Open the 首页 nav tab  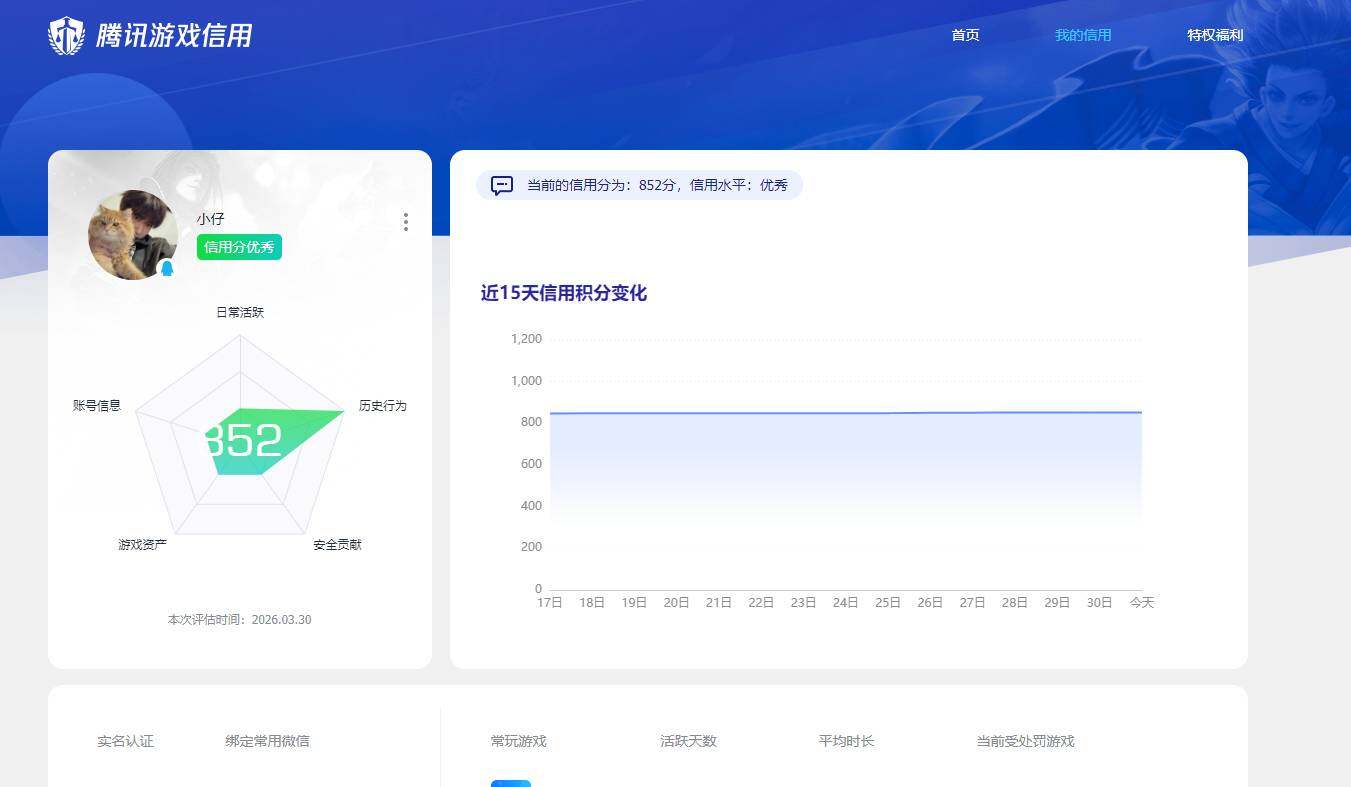[x=965, y=35]
